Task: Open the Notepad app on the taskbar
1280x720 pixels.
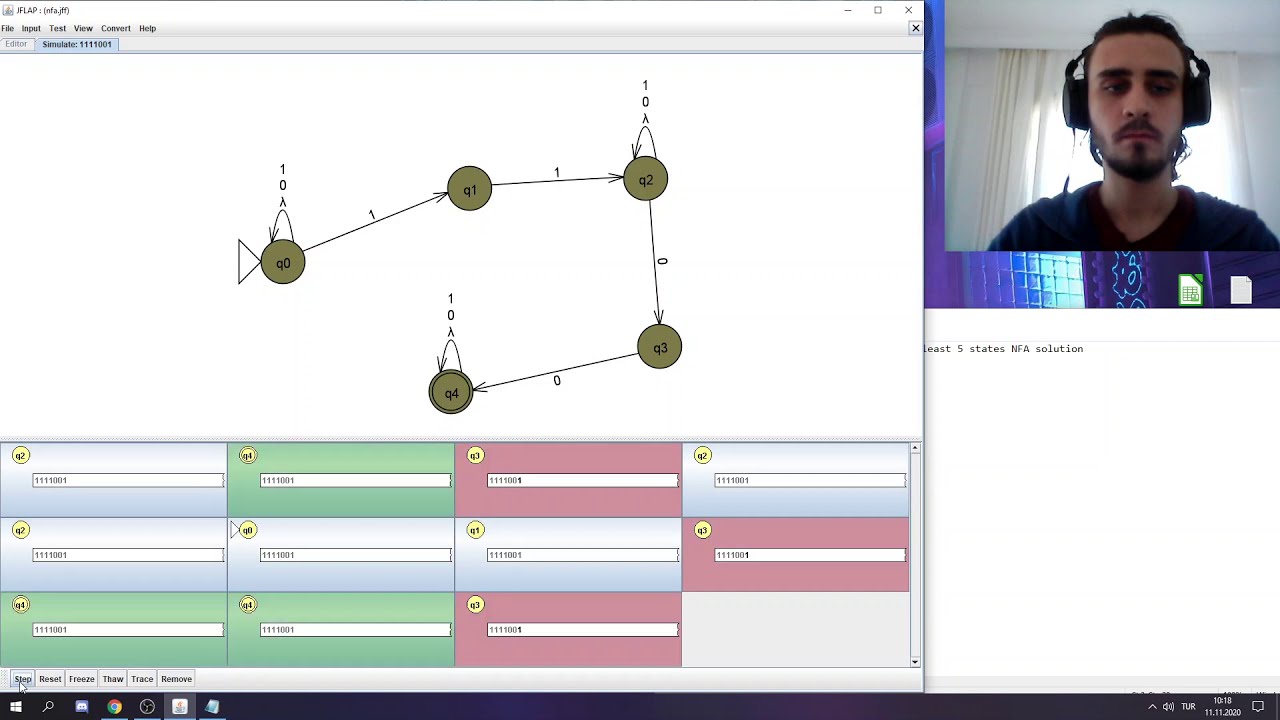Action: coord(212,707)
